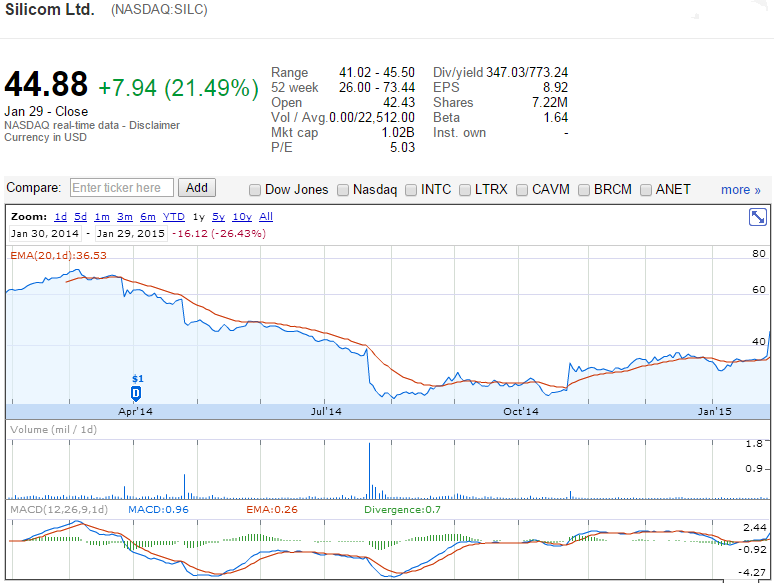This screenshot has width=774, height=583.
Task: Tick the LTRX comparison checkbox
Action: click(464, 190)
